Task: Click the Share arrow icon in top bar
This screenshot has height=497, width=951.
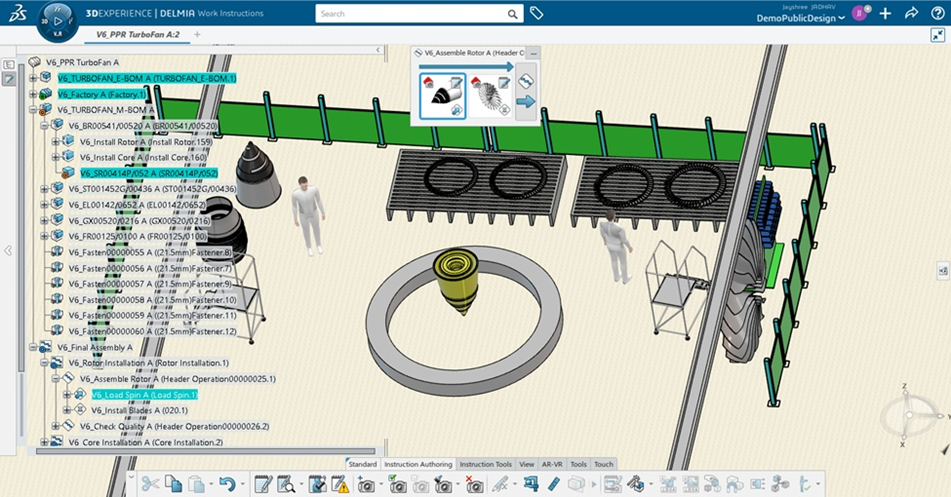Action: click(x=911, y=14)
